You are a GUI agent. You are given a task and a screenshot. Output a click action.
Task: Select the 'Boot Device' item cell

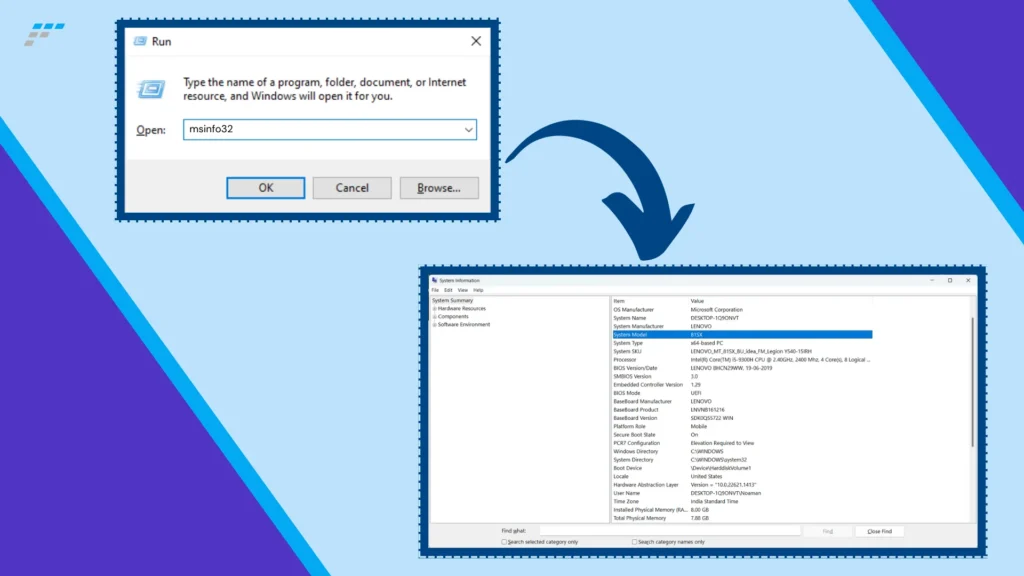(627, 468)
